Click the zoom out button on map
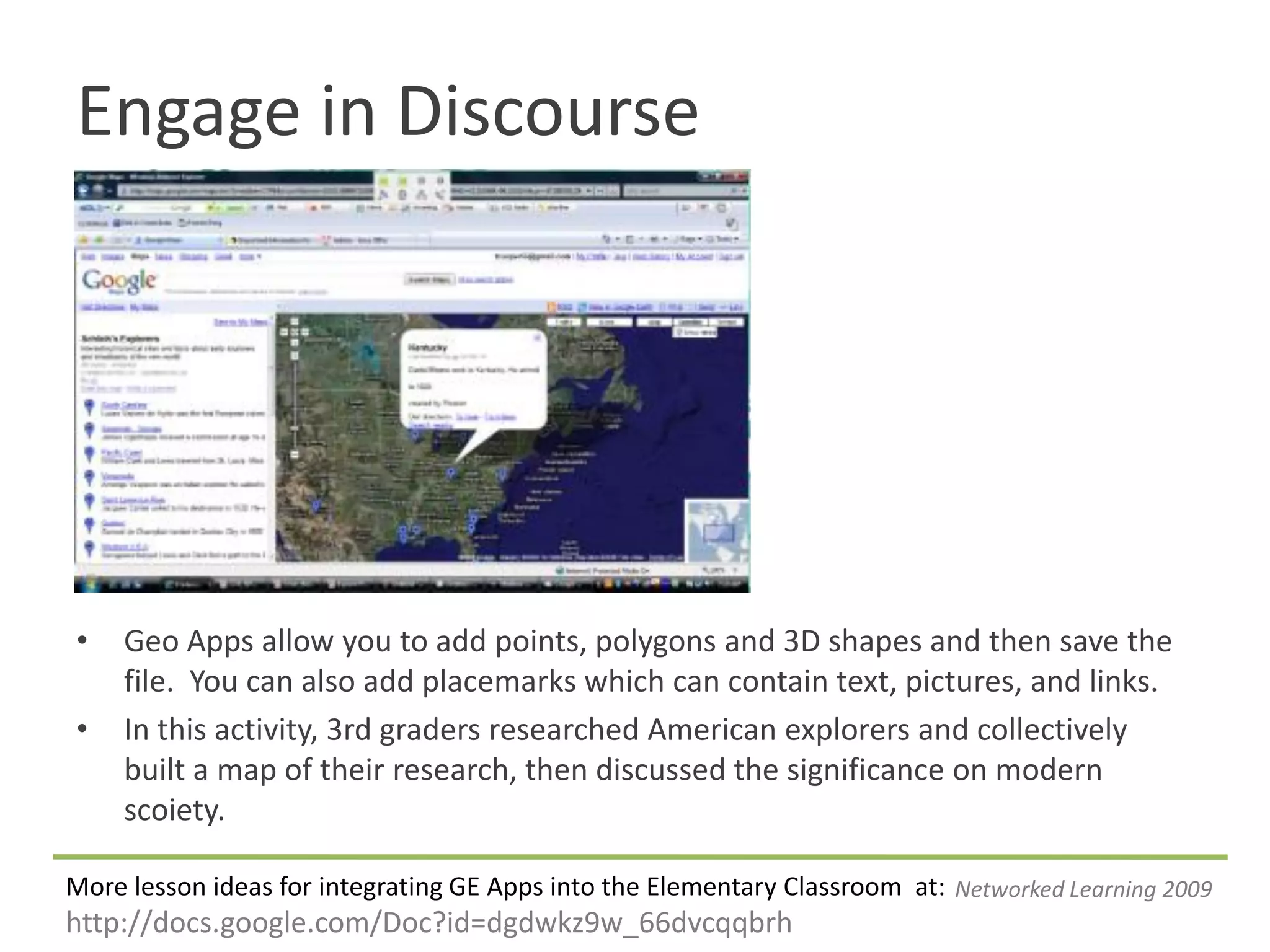The width and height of the screenshot is (1270, 952). [x=295, y=454]
